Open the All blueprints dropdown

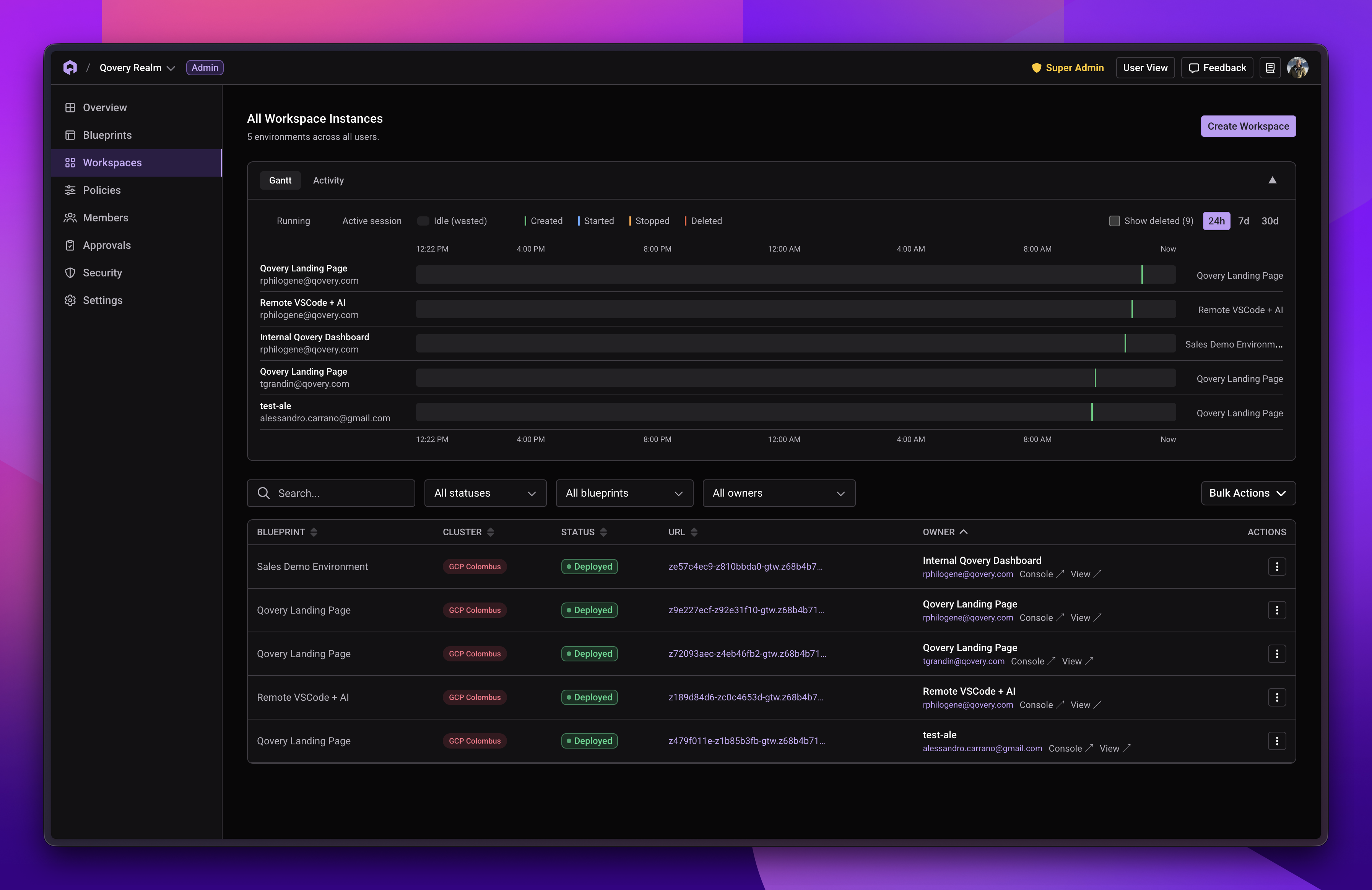click(624, 494)
